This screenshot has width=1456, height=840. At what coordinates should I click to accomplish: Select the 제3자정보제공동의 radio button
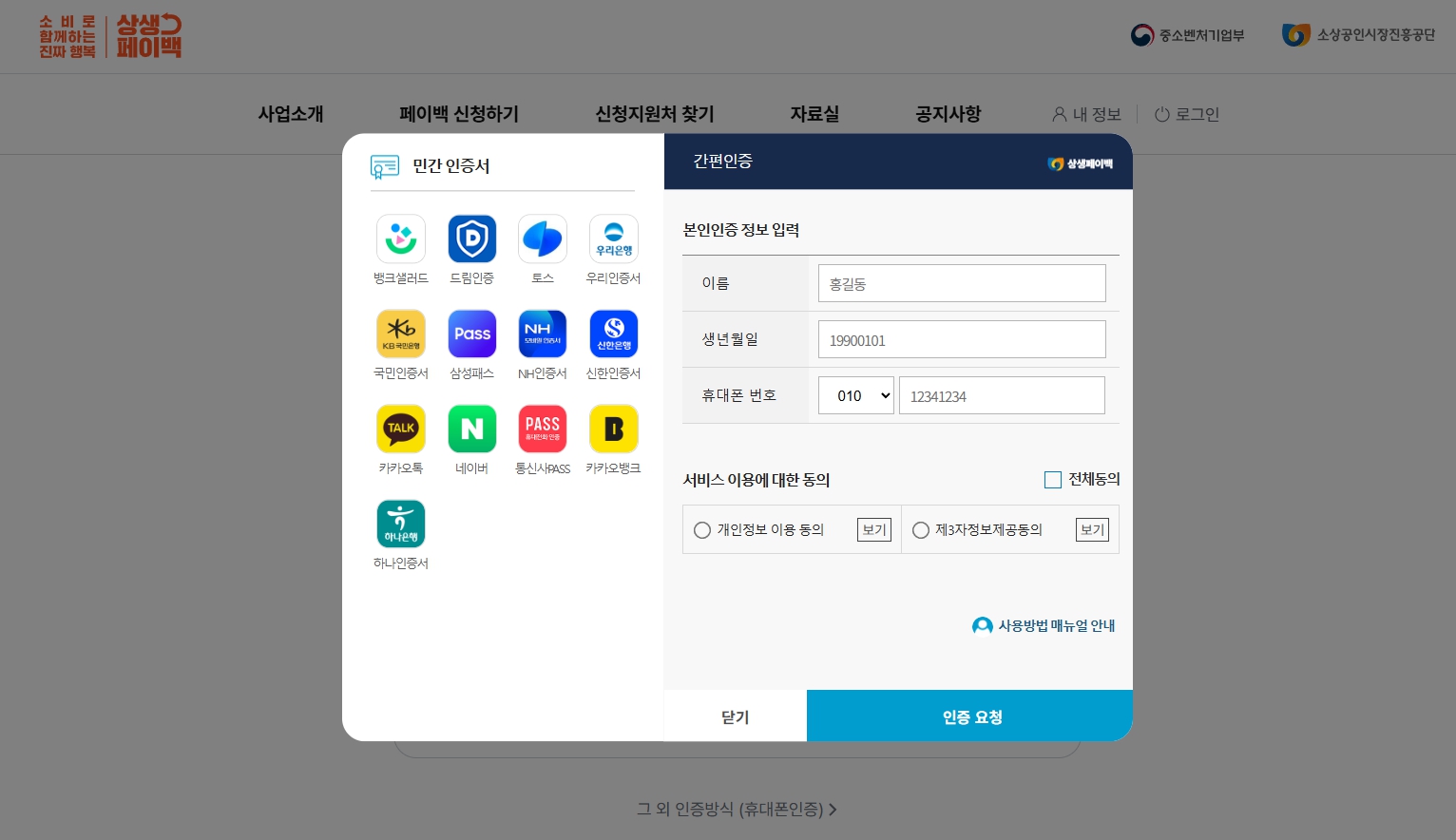(921, 530)
